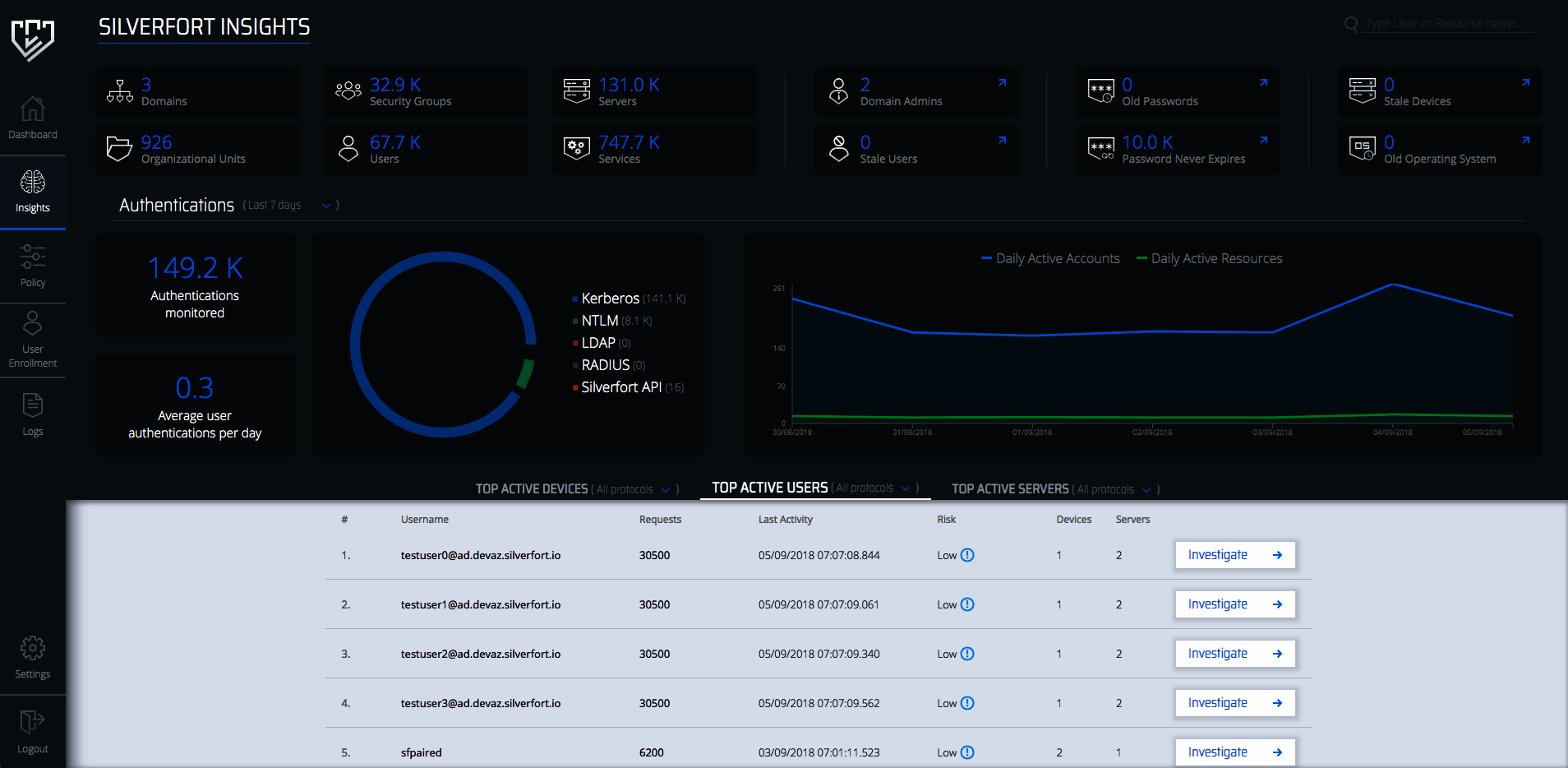Image resolution: width=1568 pixels, height=768 pixels.
Task: Click the 6200 requests cell
Action: click(652, 752)
